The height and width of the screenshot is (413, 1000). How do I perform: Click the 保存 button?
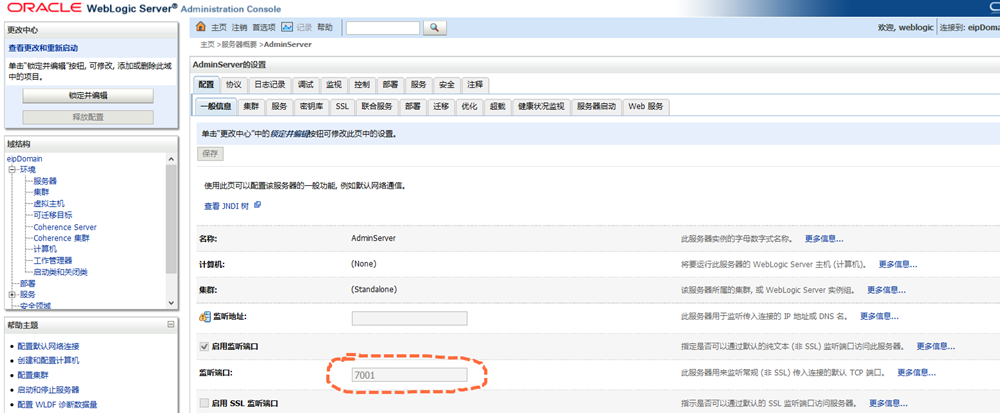click(x=210, y=154)
